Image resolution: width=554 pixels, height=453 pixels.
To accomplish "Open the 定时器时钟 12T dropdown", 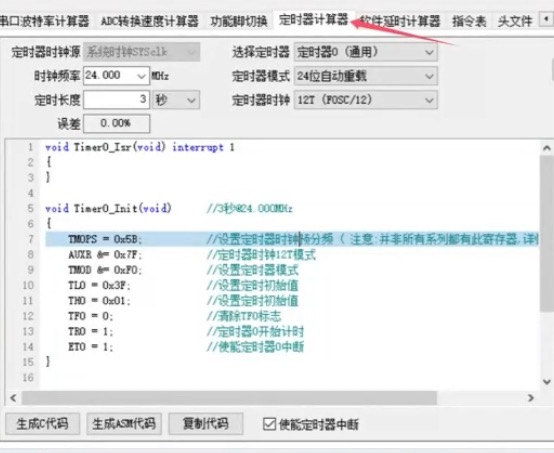I will pos(366,100).
